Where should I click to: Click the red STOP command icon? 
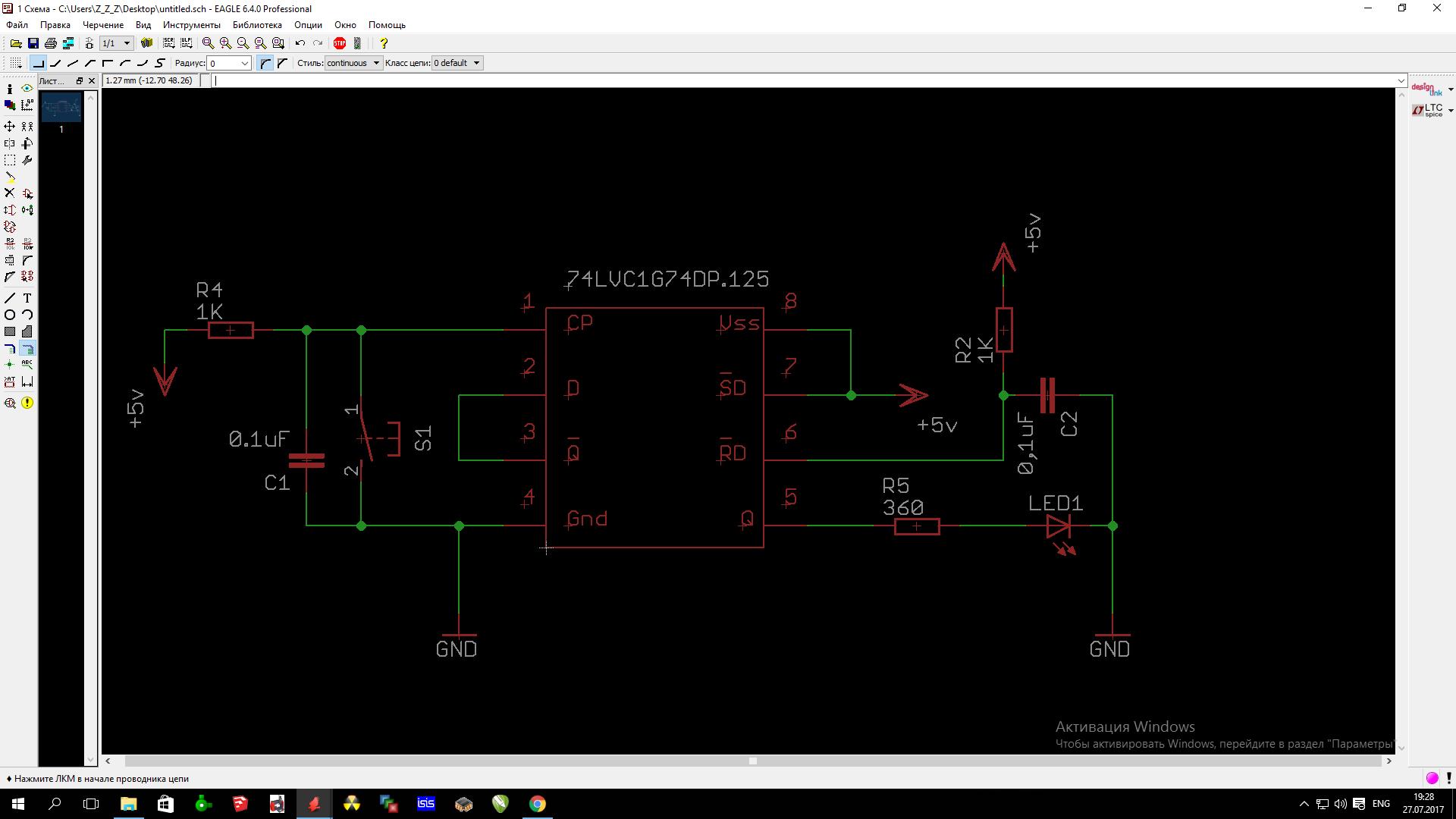tap(340, 43)
